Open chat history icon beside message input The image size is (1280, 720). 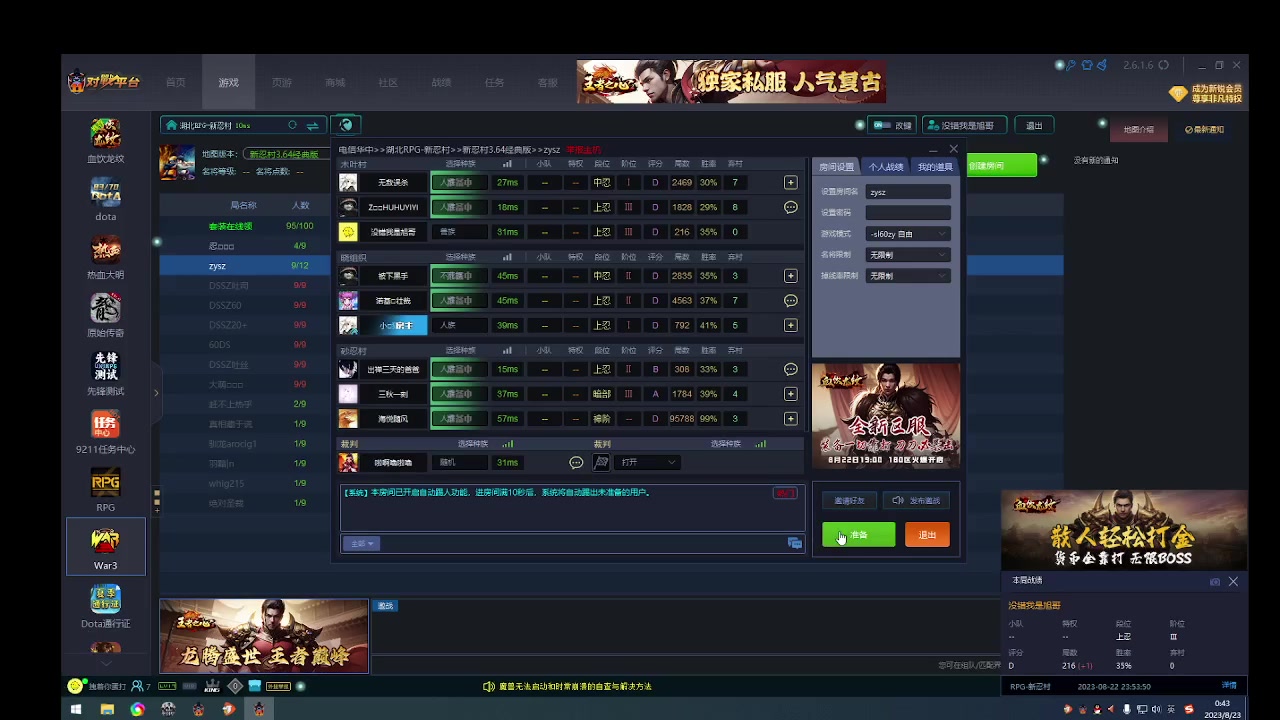(795, 543)
